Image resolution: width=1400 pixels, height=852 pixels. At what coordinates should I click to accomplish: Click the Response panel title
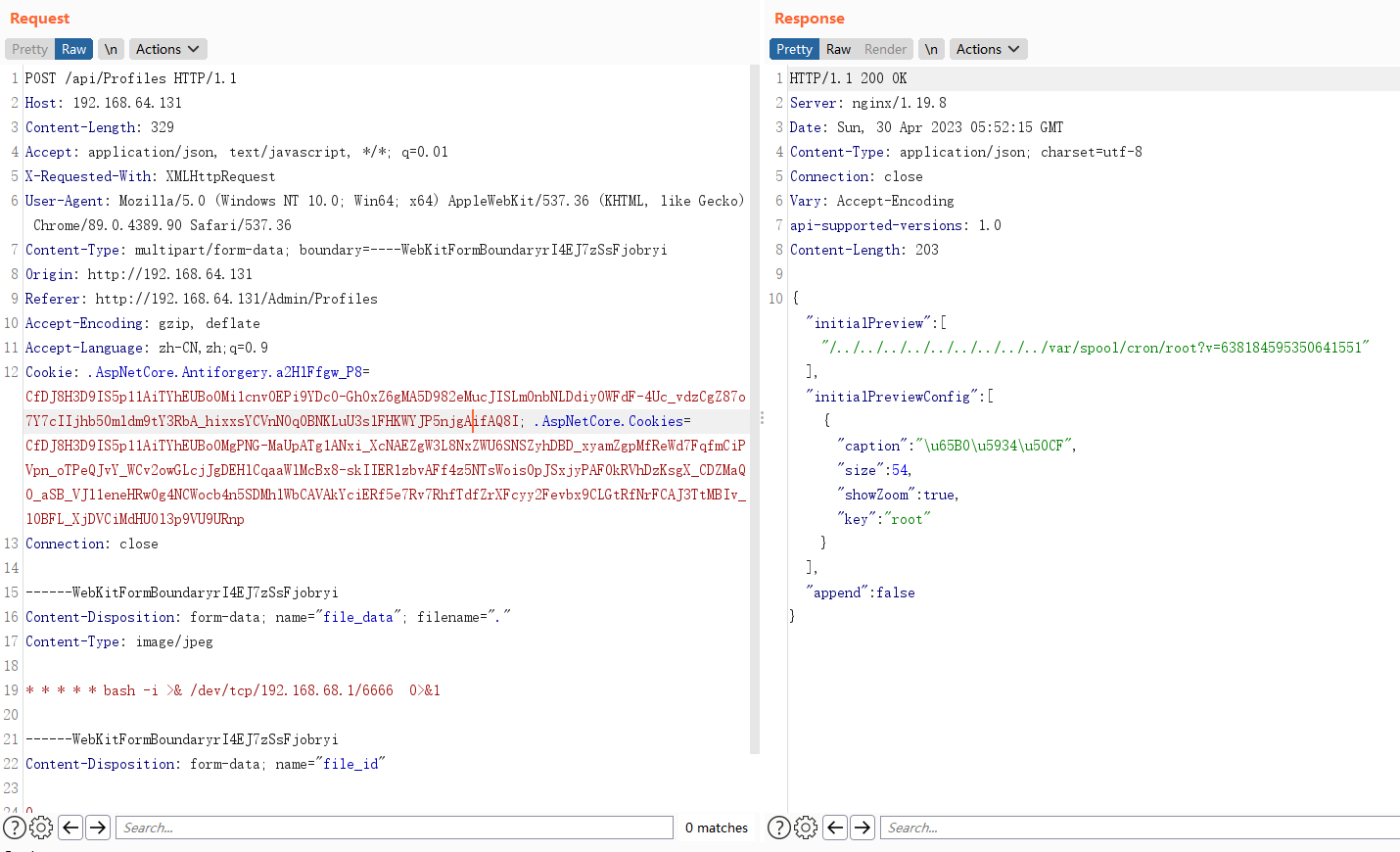tap(810, 19)
